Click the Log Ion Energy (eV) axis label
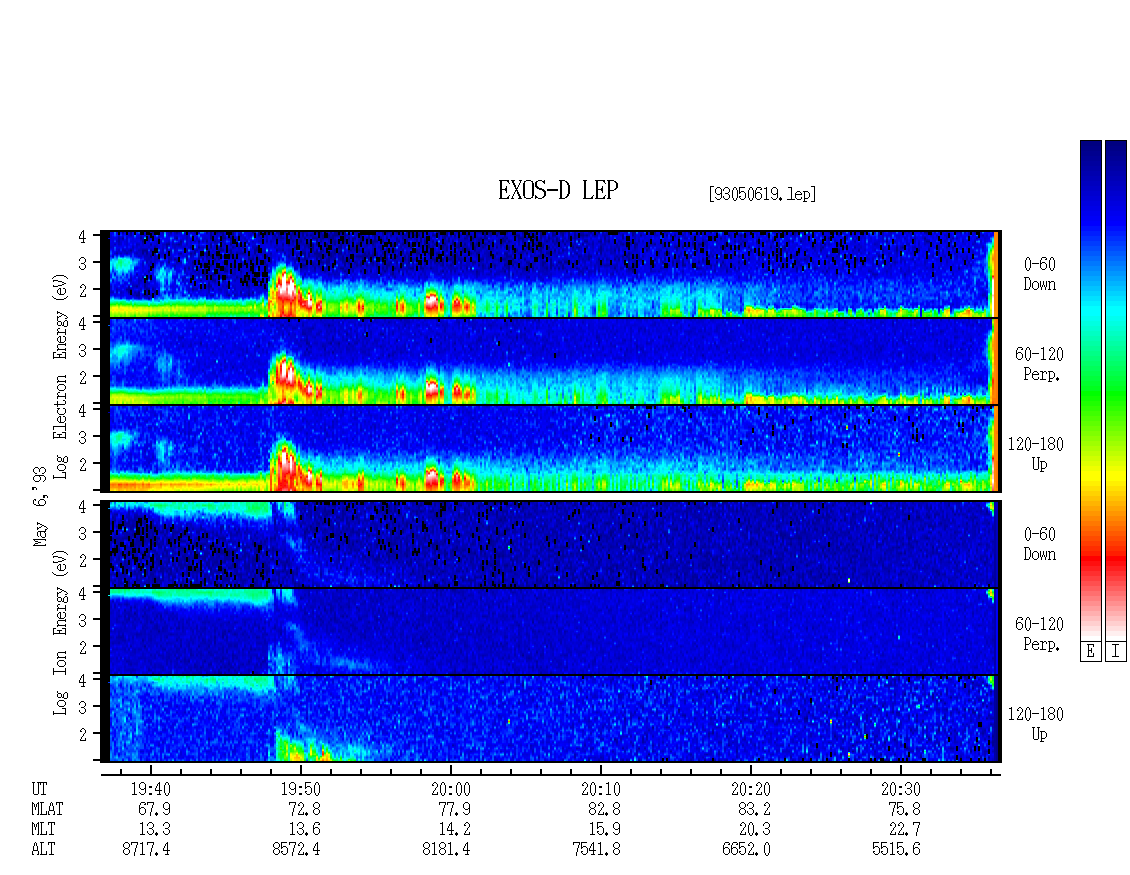The height and width of the screenshot is (875, 1130). pos(60,633)
